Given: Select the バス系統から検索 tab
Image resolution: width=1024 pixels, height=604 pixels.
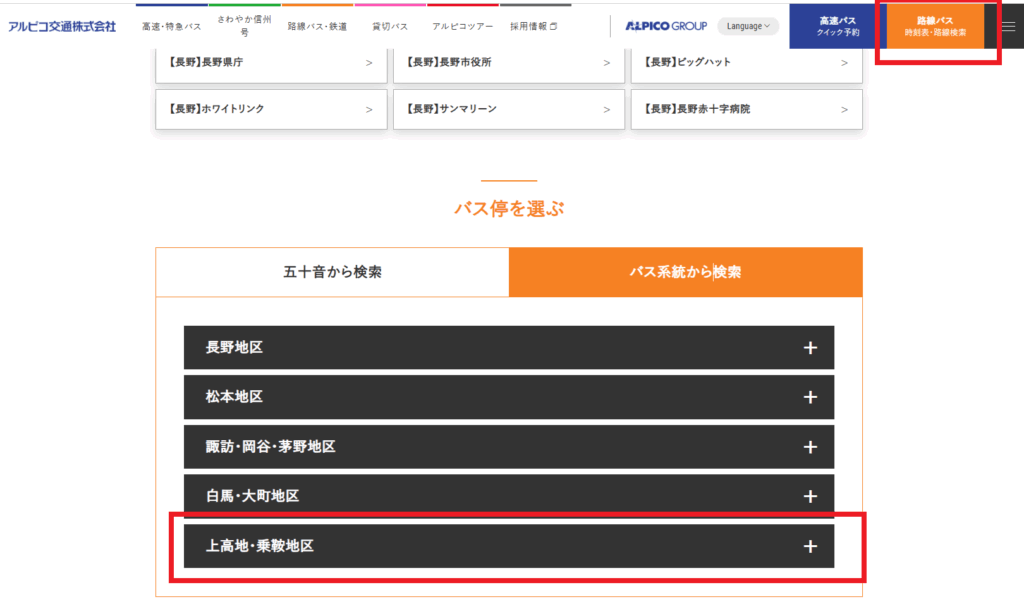Looking at the screenshot, I should click(685, 272).
